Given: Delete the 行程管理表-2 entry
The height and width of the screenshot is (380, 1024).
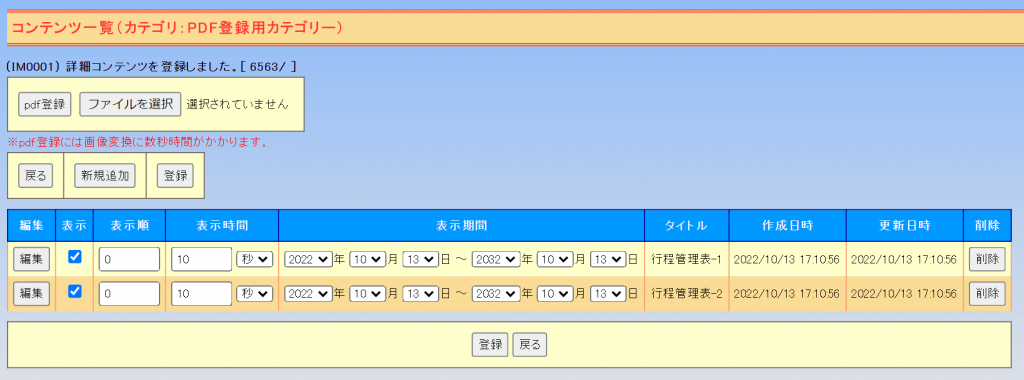Looking at the screenshot, I should coord(987,294).
